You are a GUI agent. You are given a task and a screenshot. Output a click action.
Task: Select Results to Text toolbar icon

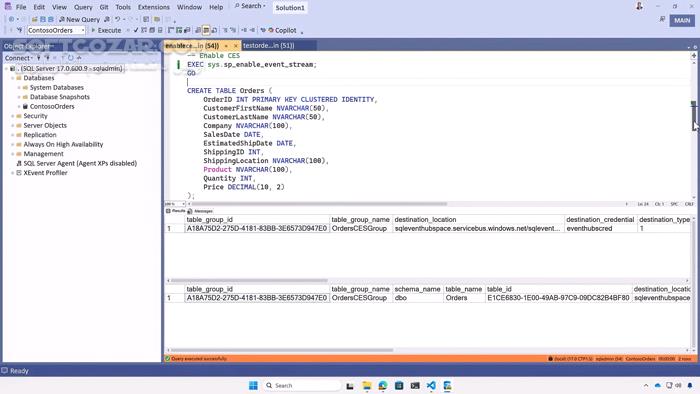[x=198, y=30]
